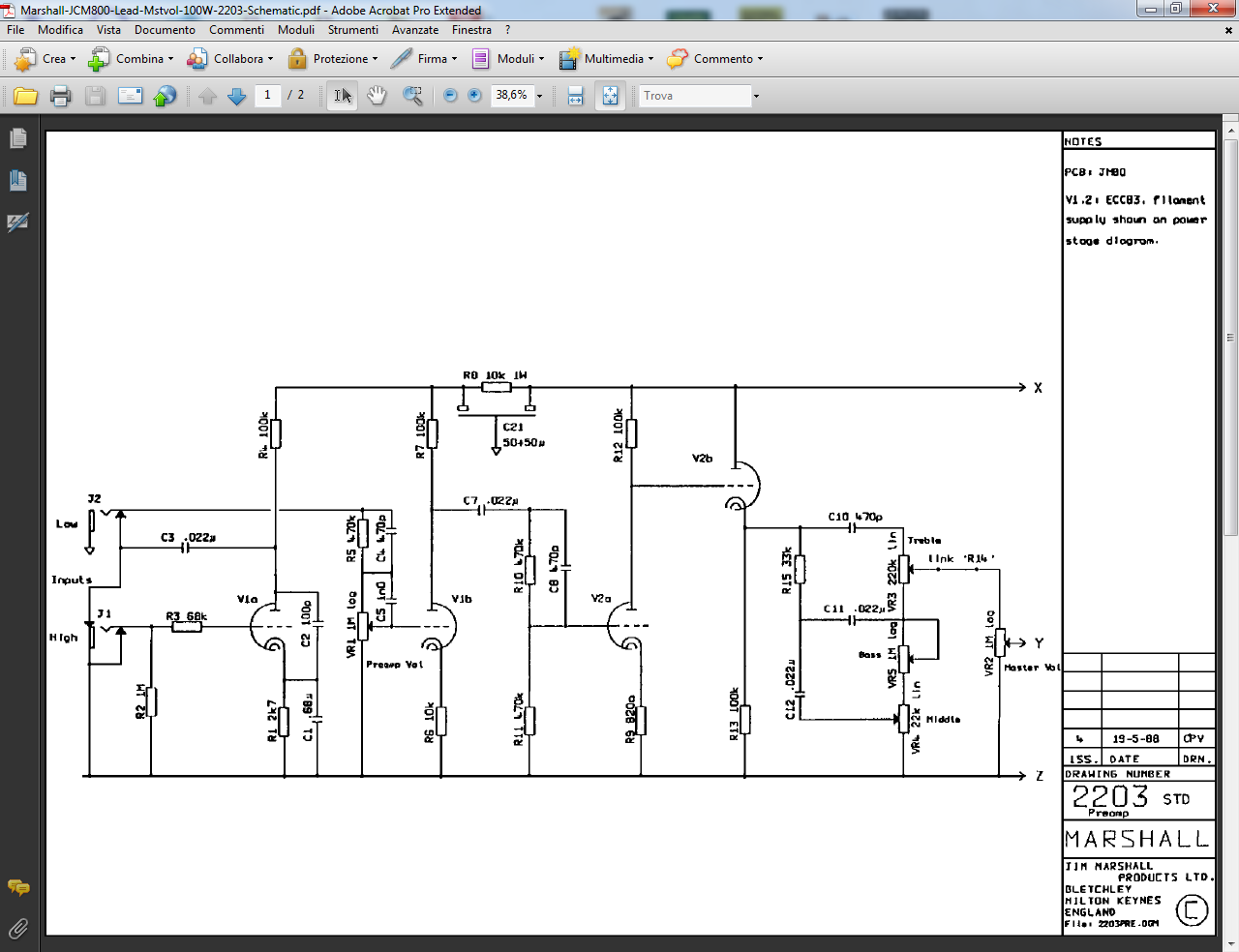Print the document using the printer icon
This screenshot has height=952, width=1239.
pyautogui.click(x=61, y=96)
